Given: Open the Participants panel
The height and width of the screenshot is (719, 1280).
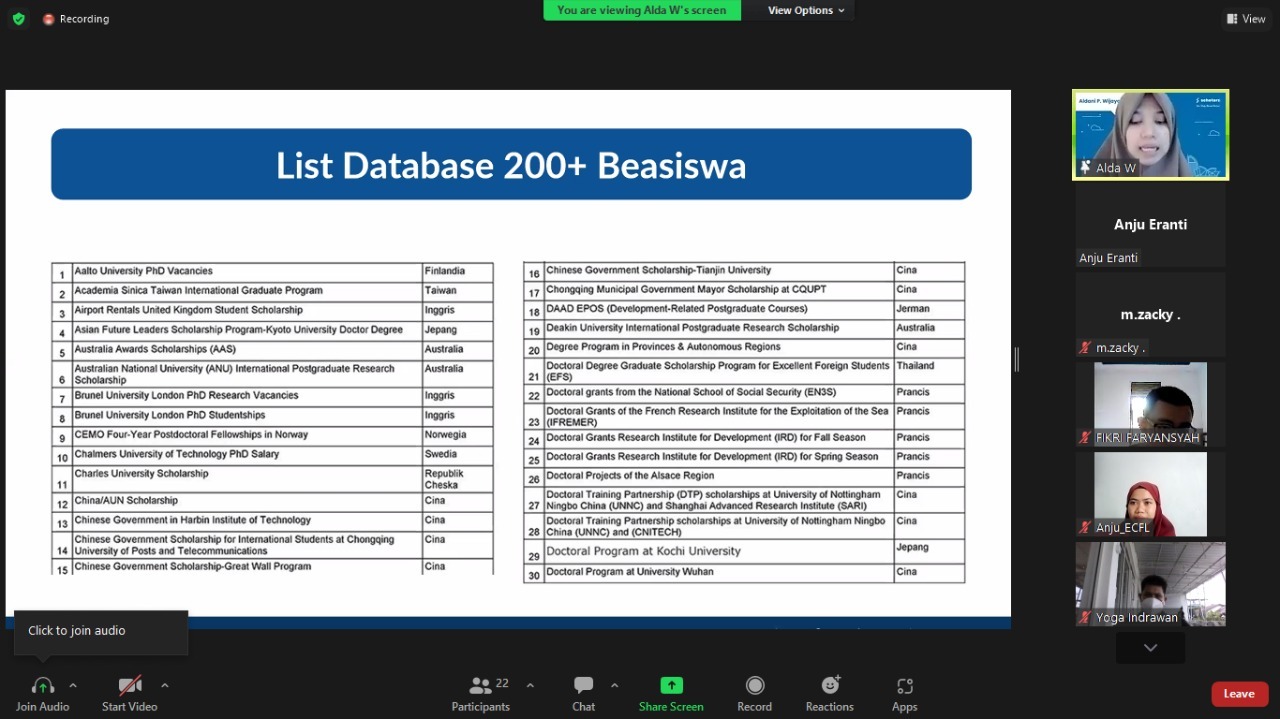Looking at the screenshot, I should click(x=481, y=693).
